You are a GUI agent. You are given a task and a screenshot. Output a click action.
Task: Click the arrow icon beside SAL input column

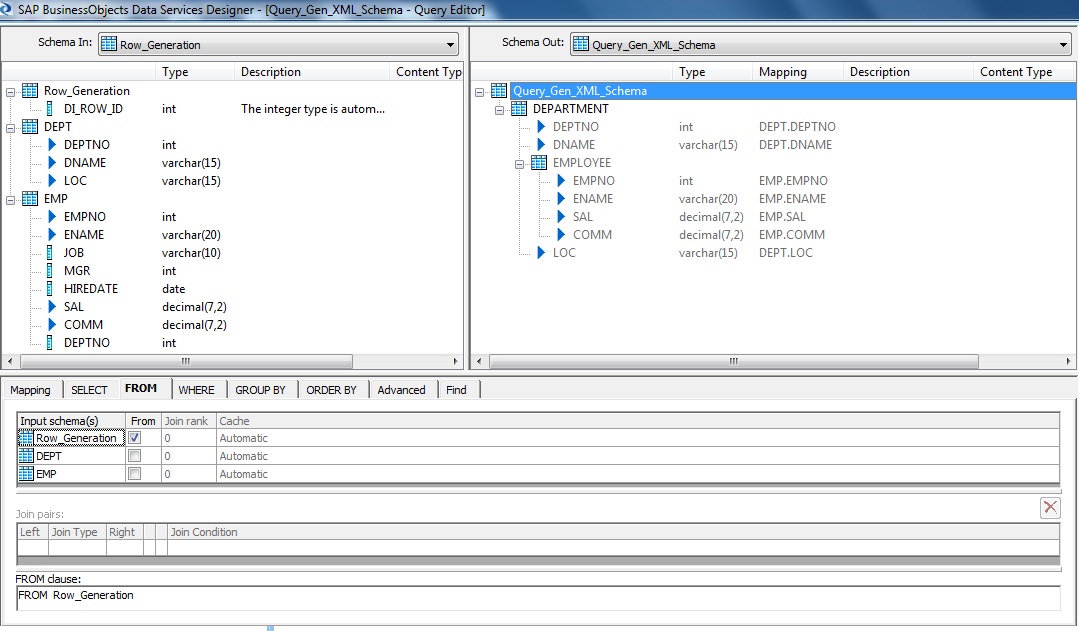coord(52,306)
